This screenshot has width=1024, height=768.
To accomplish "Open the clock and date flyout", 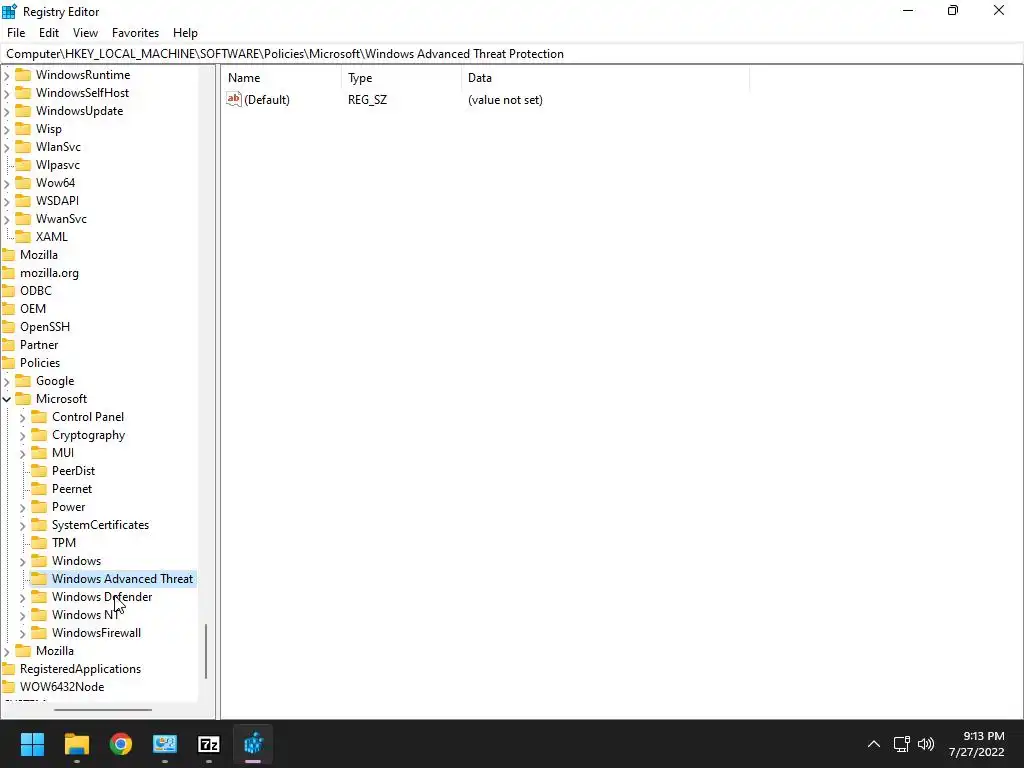I will [x=977, y=744].
